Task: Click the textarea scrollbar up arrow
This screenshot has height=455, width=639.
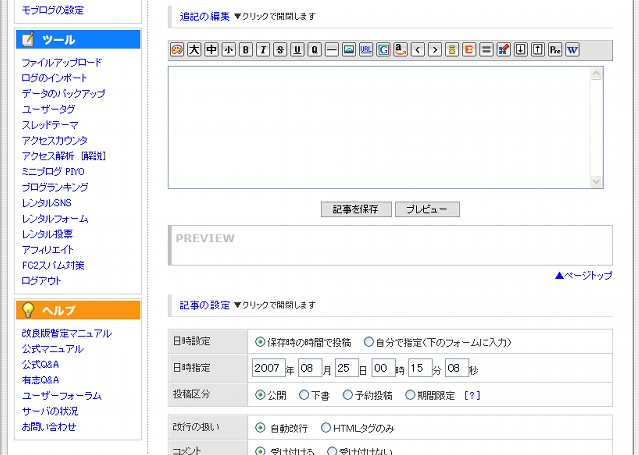Action: 596,74
